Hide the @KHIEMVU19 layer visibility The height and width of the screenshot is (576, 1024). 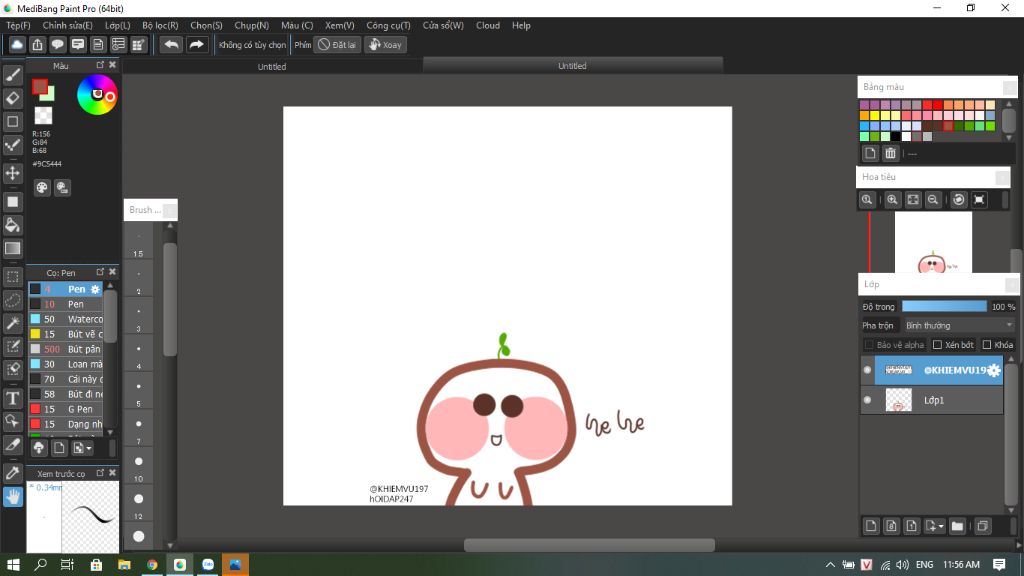(867, 370)
